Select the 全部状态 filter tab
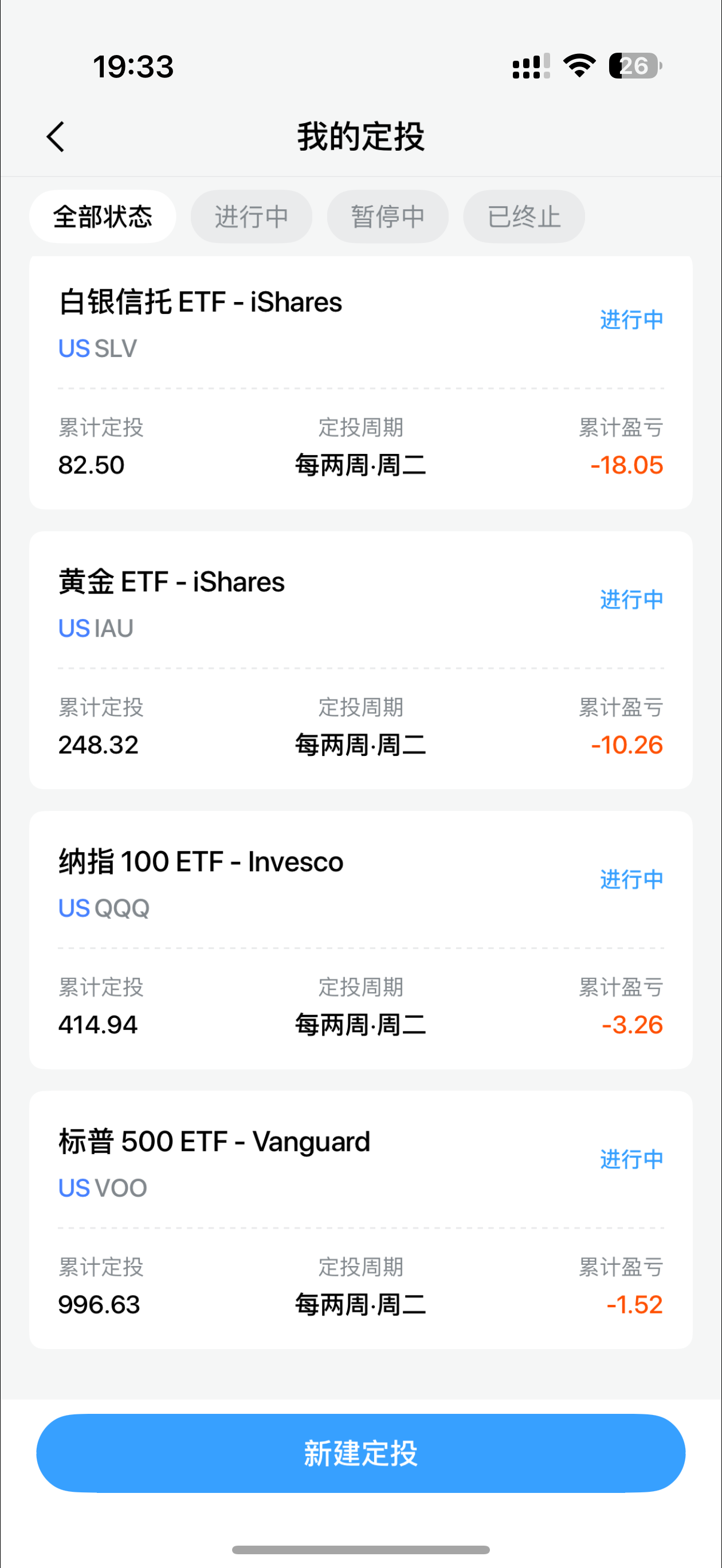Screen dimensions: 722x1568 (x=103, y=217)
